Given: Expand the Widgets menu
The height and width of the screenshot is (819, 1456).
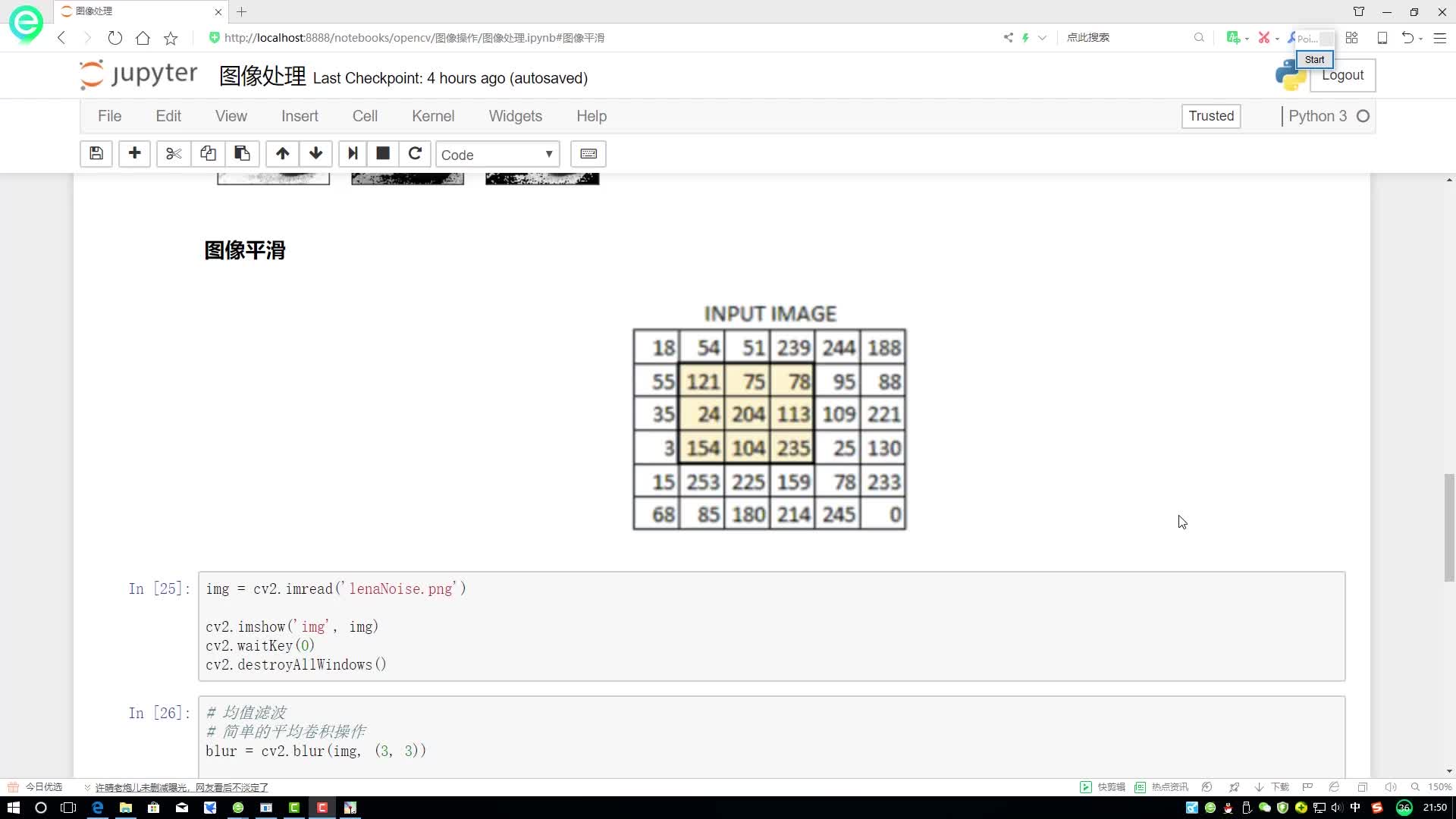Looking at the screenshot, I should tap(515, 115).
